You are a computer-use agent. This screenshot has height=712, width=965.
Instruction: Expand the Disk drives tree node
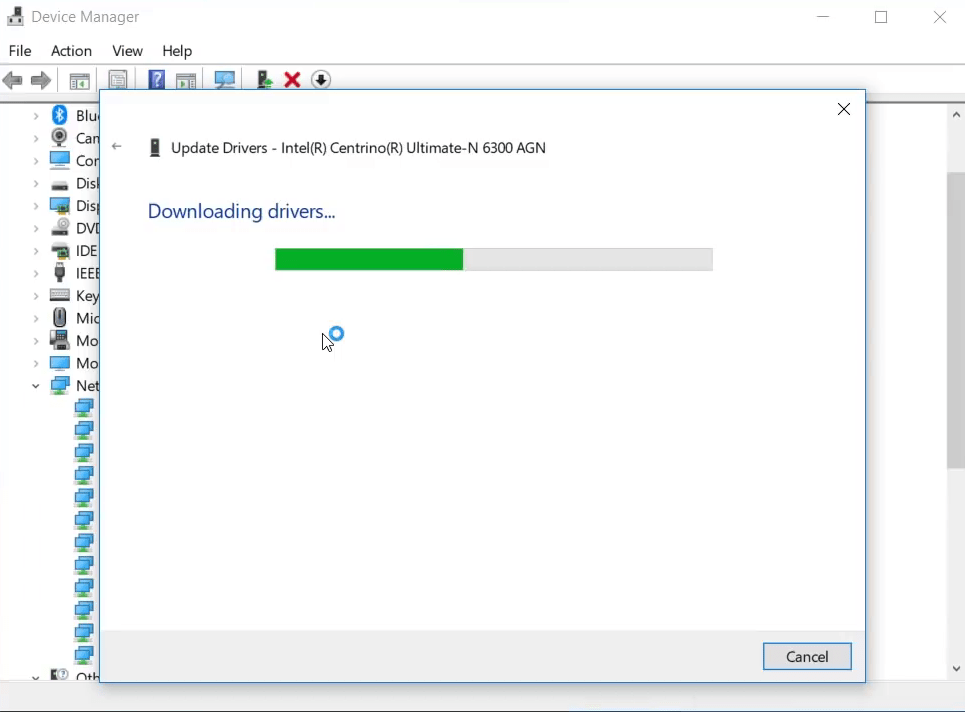point(36,183)
